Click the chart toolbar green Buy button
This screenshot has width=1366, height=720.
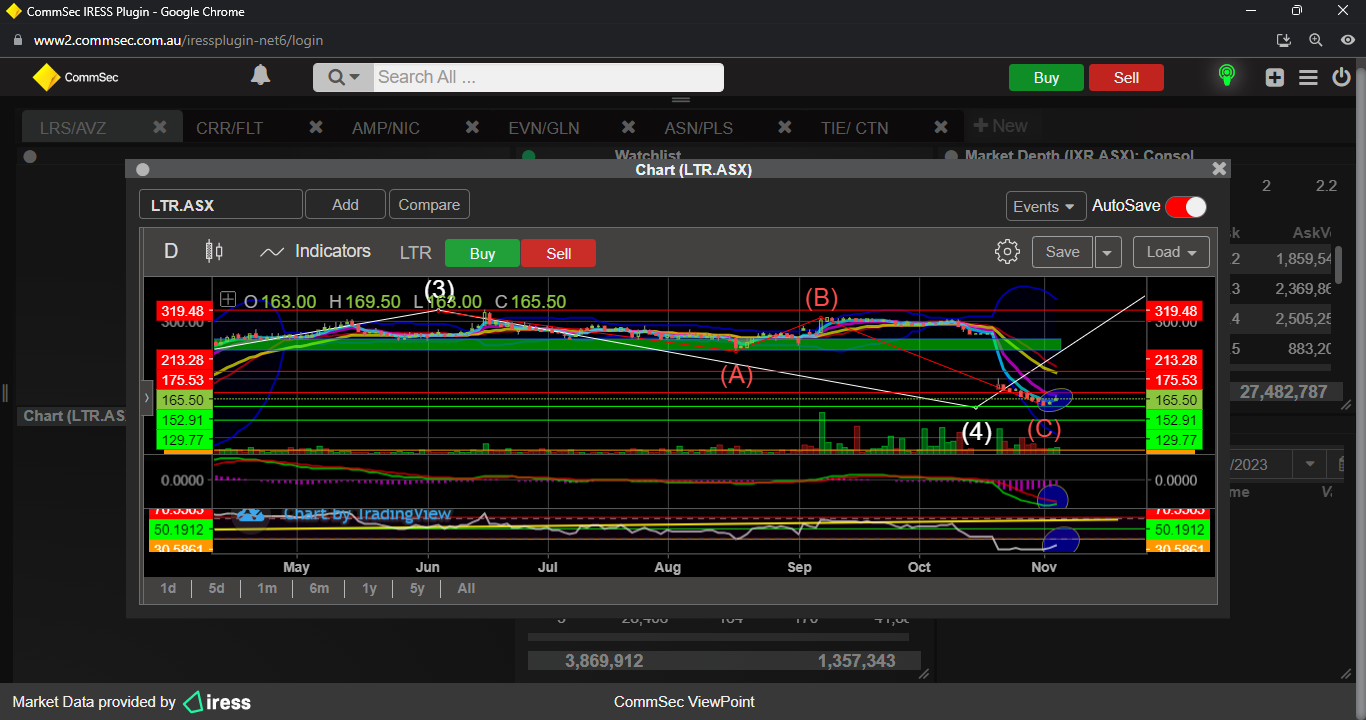pos(482,253)
